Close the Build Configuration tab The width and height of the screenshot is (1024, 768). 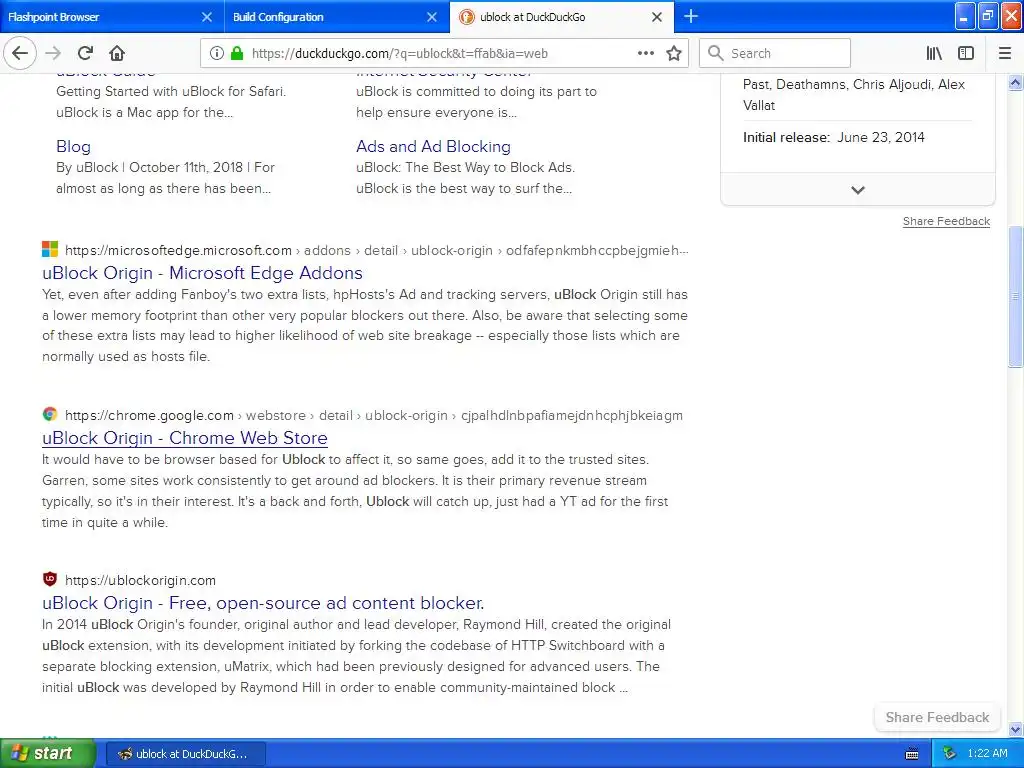[x=432, y=17]
